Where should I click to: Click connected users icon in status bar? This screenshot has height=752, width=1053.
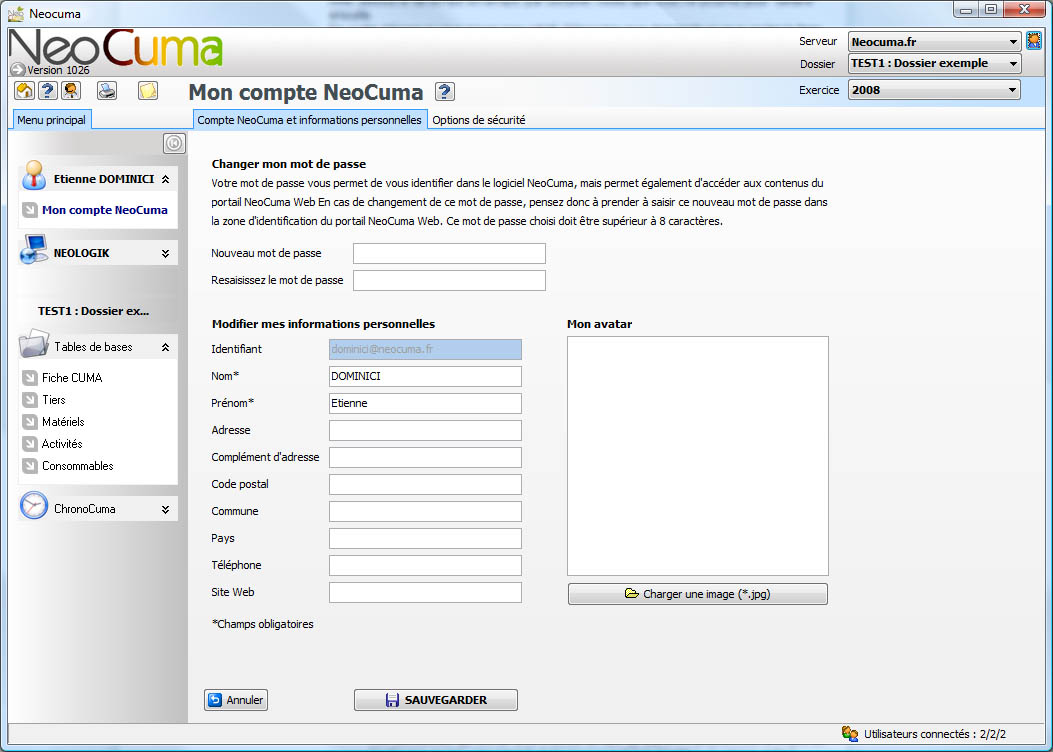click(x=850, y=734)
